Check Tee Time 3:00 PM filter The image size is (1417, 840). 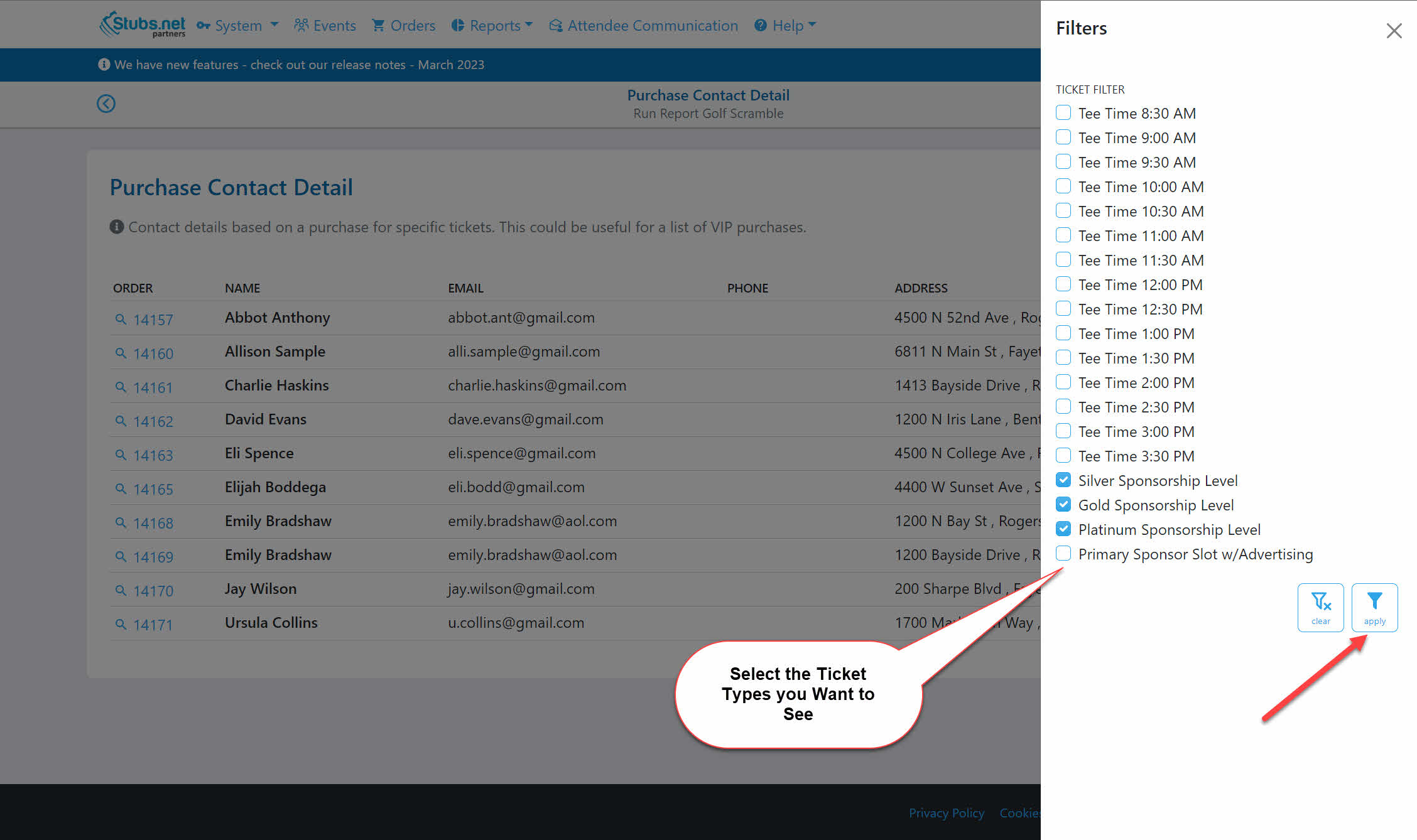1063,431
